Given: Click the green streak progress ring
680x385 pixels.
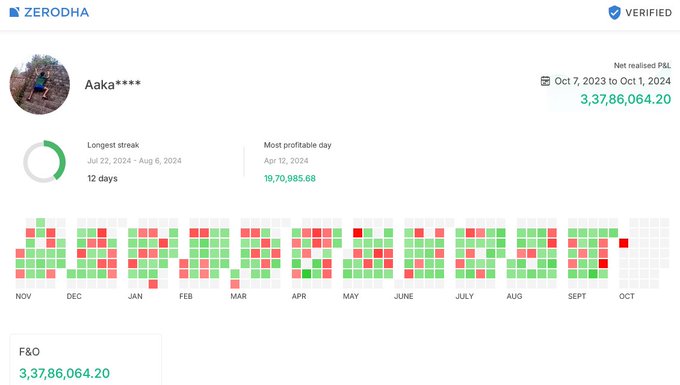Looking at the screenshot, I should [44, 161].
